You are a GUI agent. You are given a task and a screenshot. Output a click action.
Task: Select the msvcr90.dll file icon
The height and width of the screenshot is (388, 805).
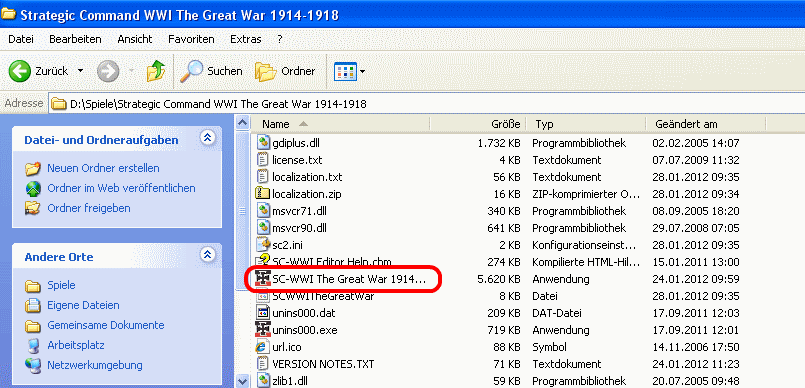[263, 227]
